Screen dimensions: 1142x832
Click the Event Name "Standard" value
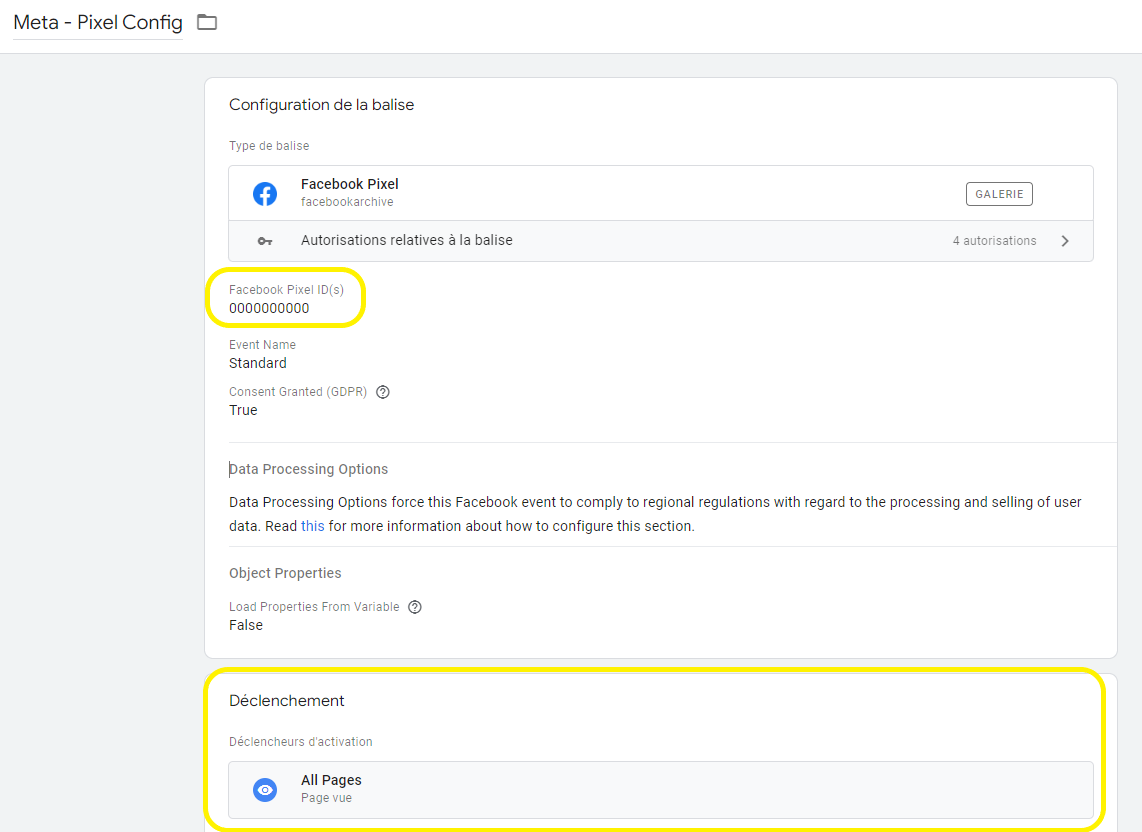[257, 363]
